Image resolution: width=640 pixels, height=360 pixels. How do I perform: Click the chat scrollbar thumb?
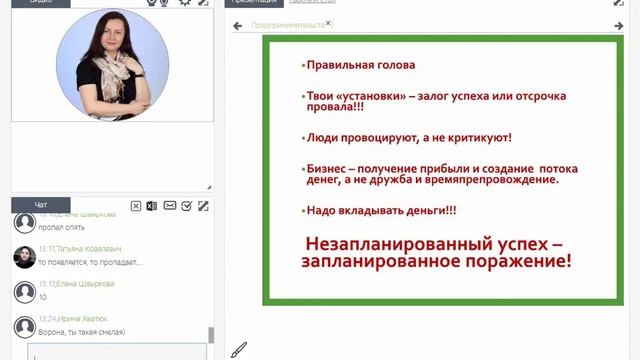[x=211, y=335]
